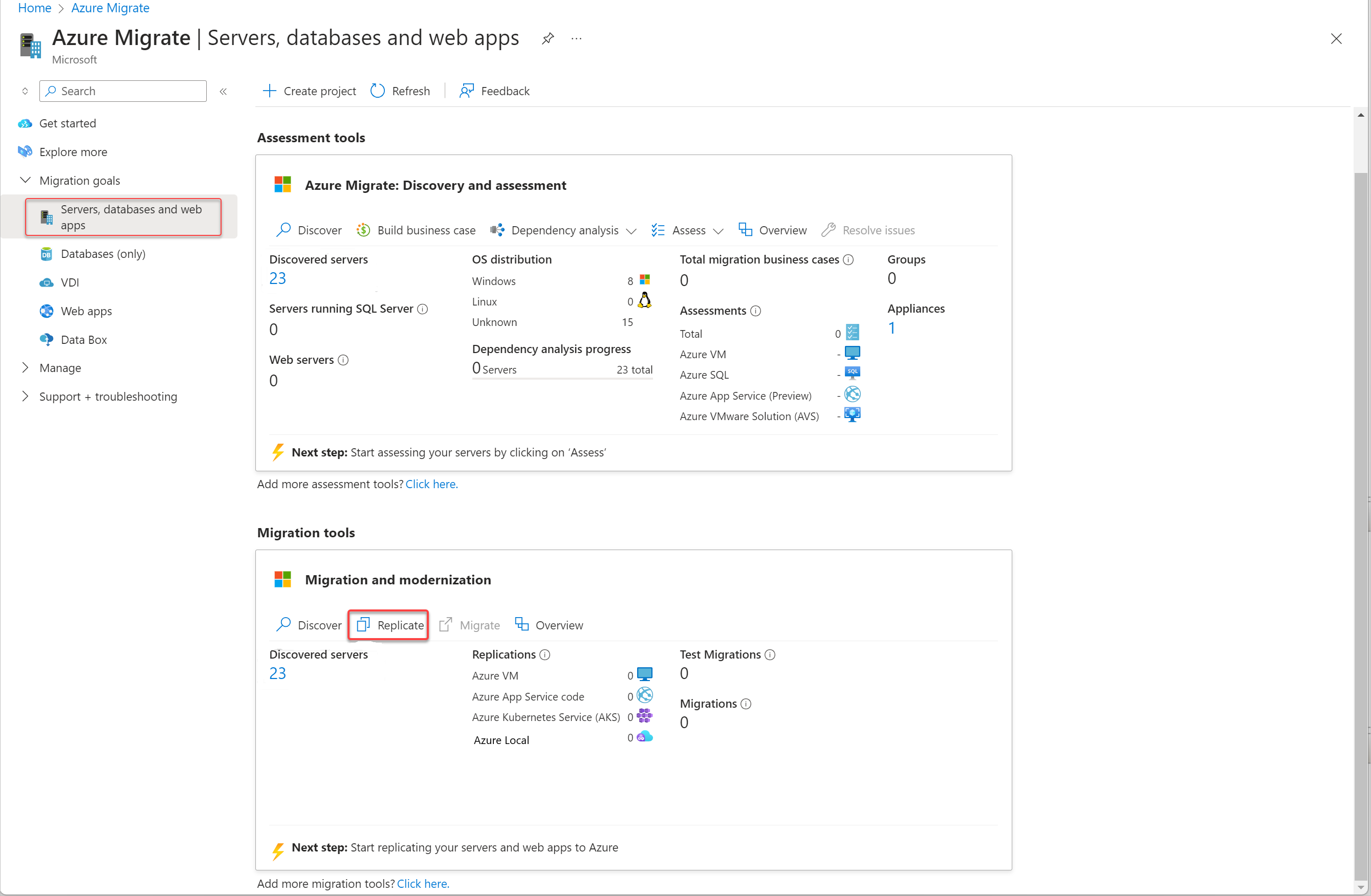Open Web apps migration goal
This screenshot has width=1371, height=896.
tap(86, 312)
